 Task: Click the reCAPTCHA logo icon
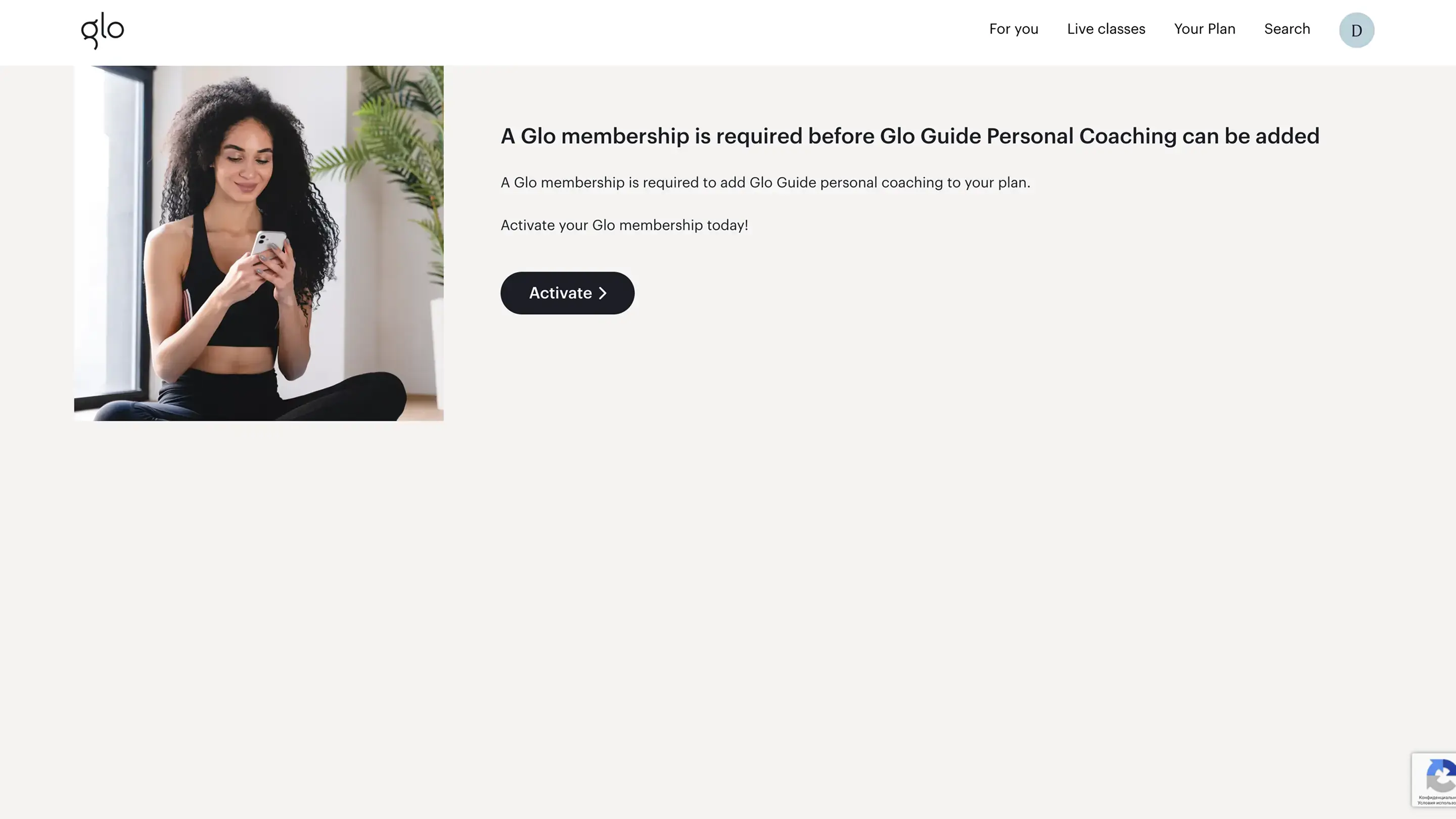click(1442, 776)
